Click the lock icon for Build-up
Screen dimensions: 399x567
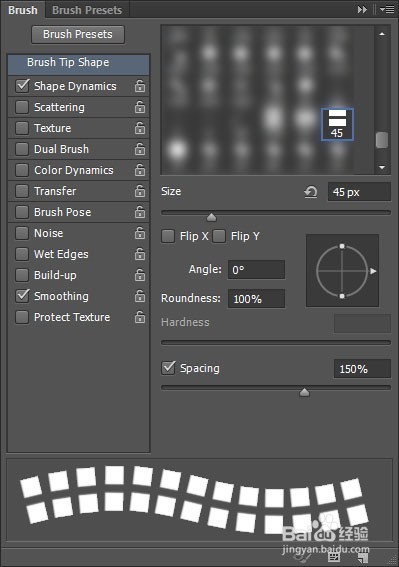click(140, 275)
